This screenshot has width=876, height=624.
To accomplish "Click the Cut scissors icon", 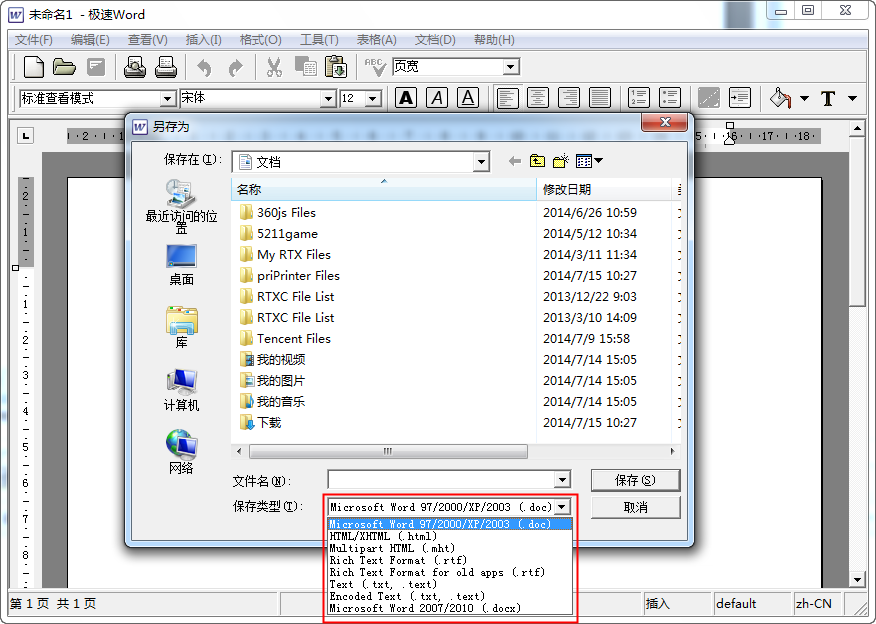I will click(x=274, y=67).
